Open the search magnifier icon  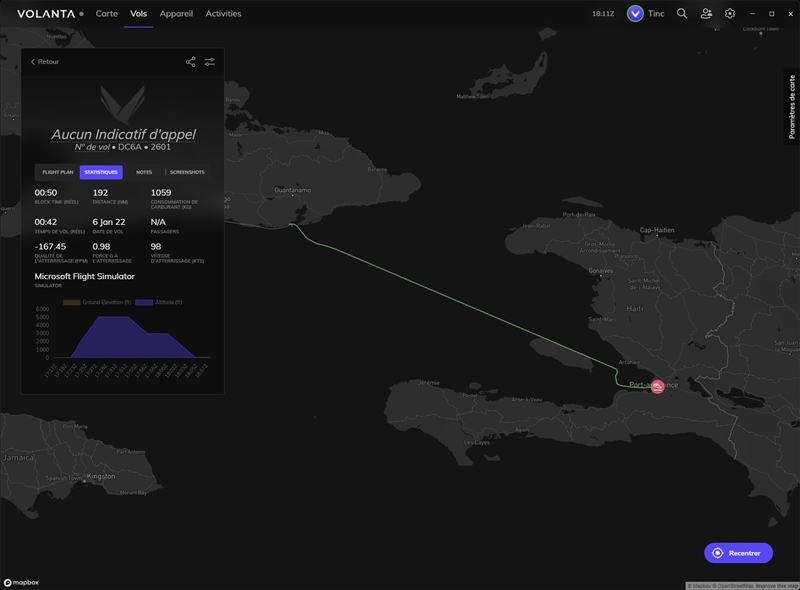pos(682,14)
